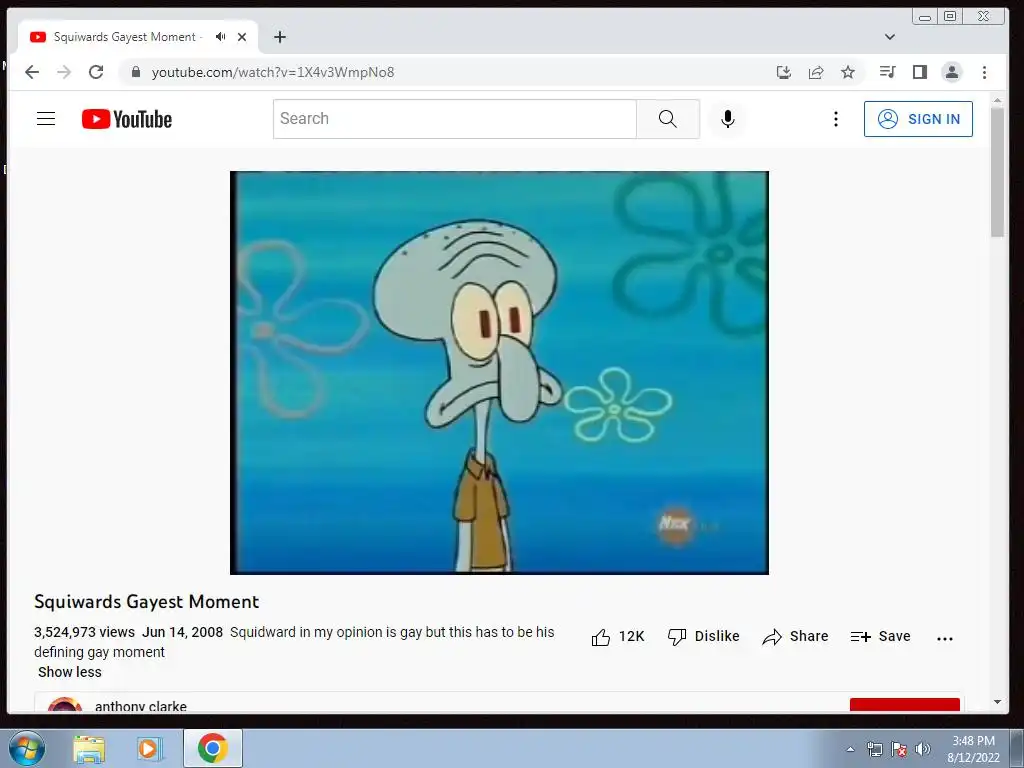Open Chrome three-dot menu

tap(984, 72)
